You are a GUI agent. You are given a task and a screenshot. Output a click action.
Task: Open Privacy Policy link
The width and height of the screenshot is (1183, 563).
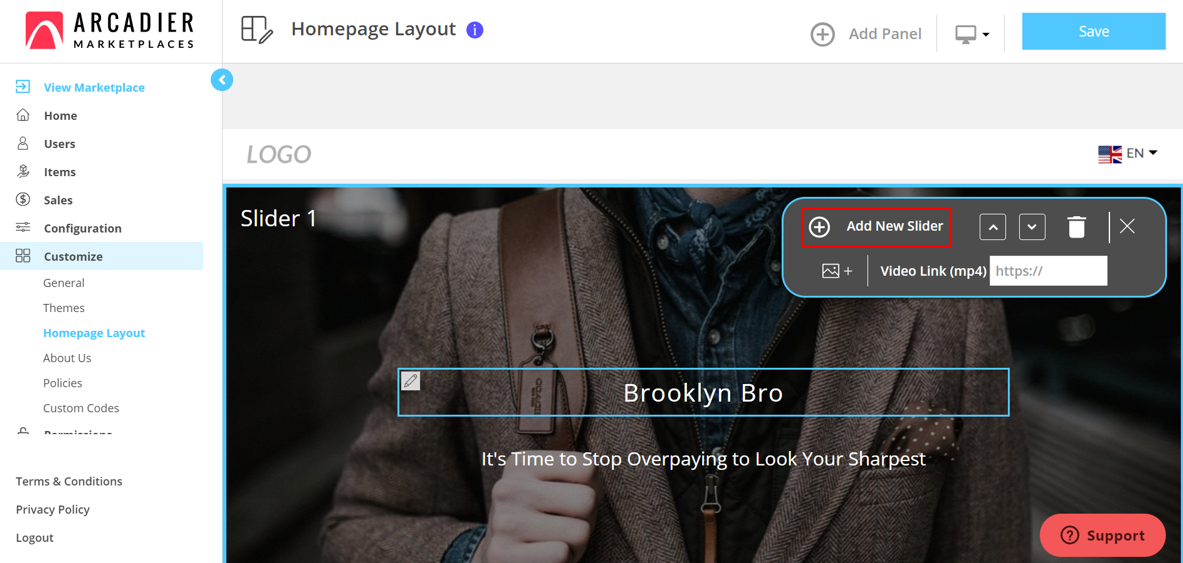point(53,509)
